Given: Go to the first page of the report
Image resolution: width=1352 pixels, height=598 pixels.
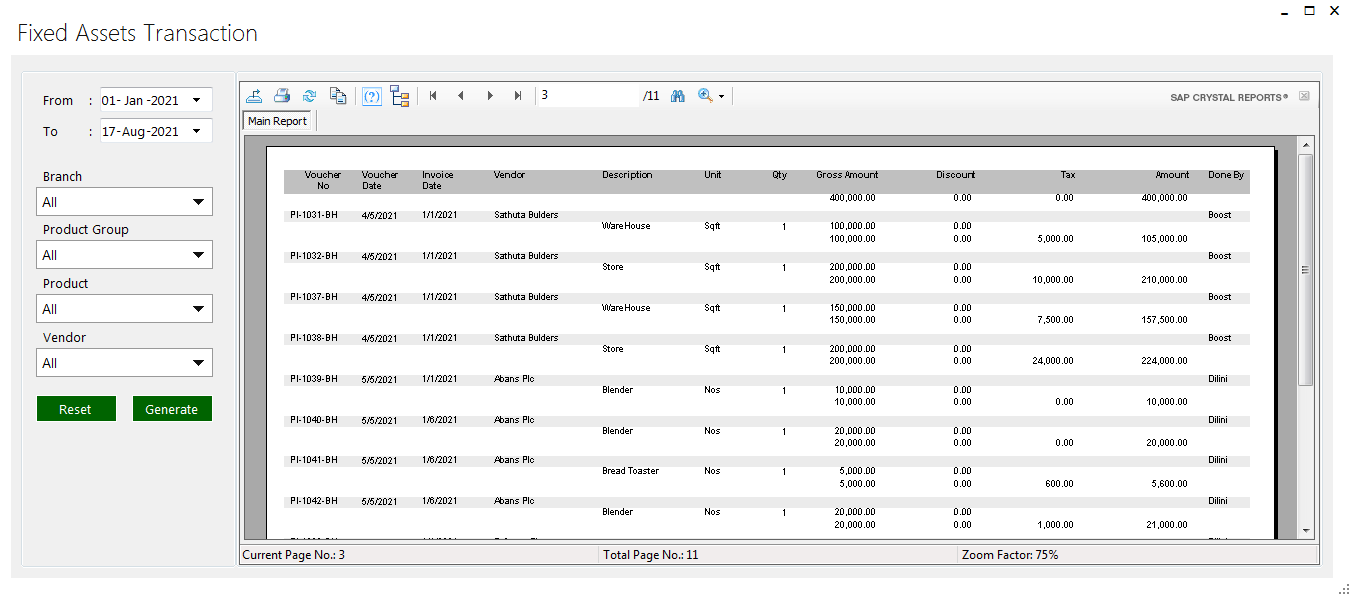Looking at the screenshot, I should [433, 96].
